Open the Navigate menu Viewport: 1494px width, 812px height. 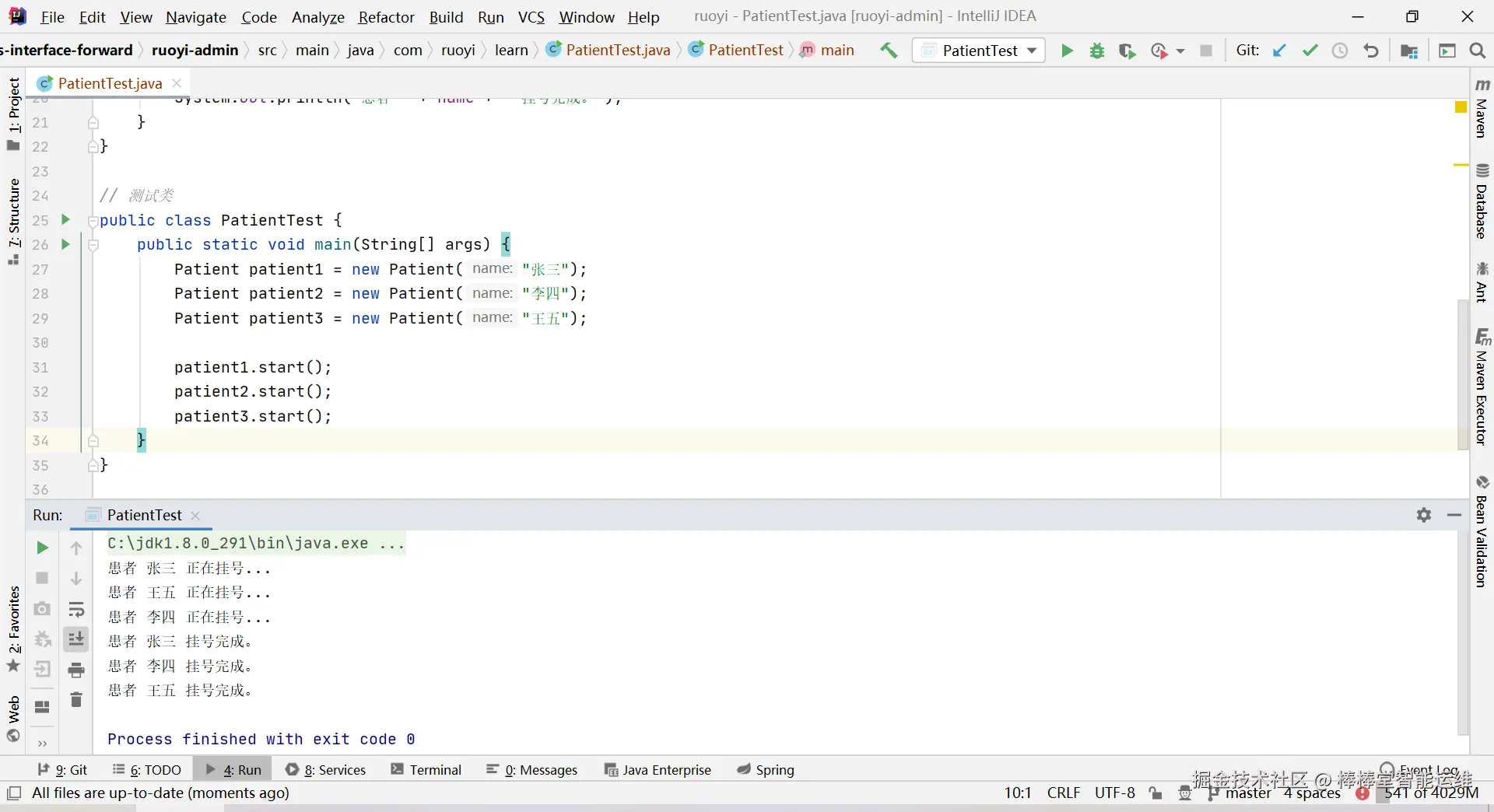coord(196,17)
